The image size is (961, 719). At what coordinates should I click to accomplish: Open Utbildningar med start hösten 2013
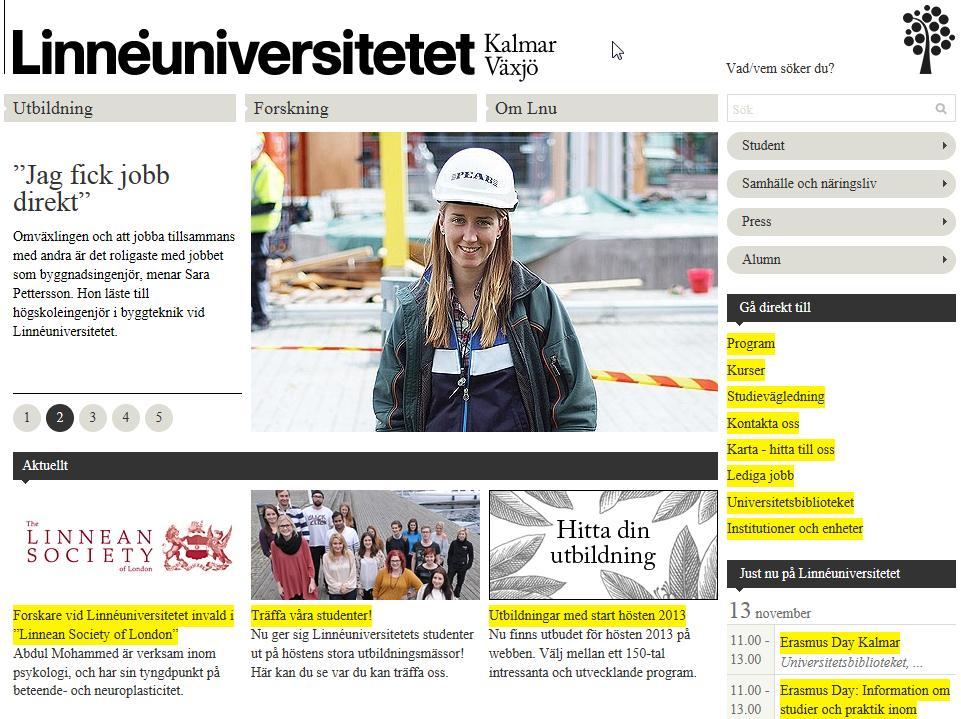coord(587,615)
